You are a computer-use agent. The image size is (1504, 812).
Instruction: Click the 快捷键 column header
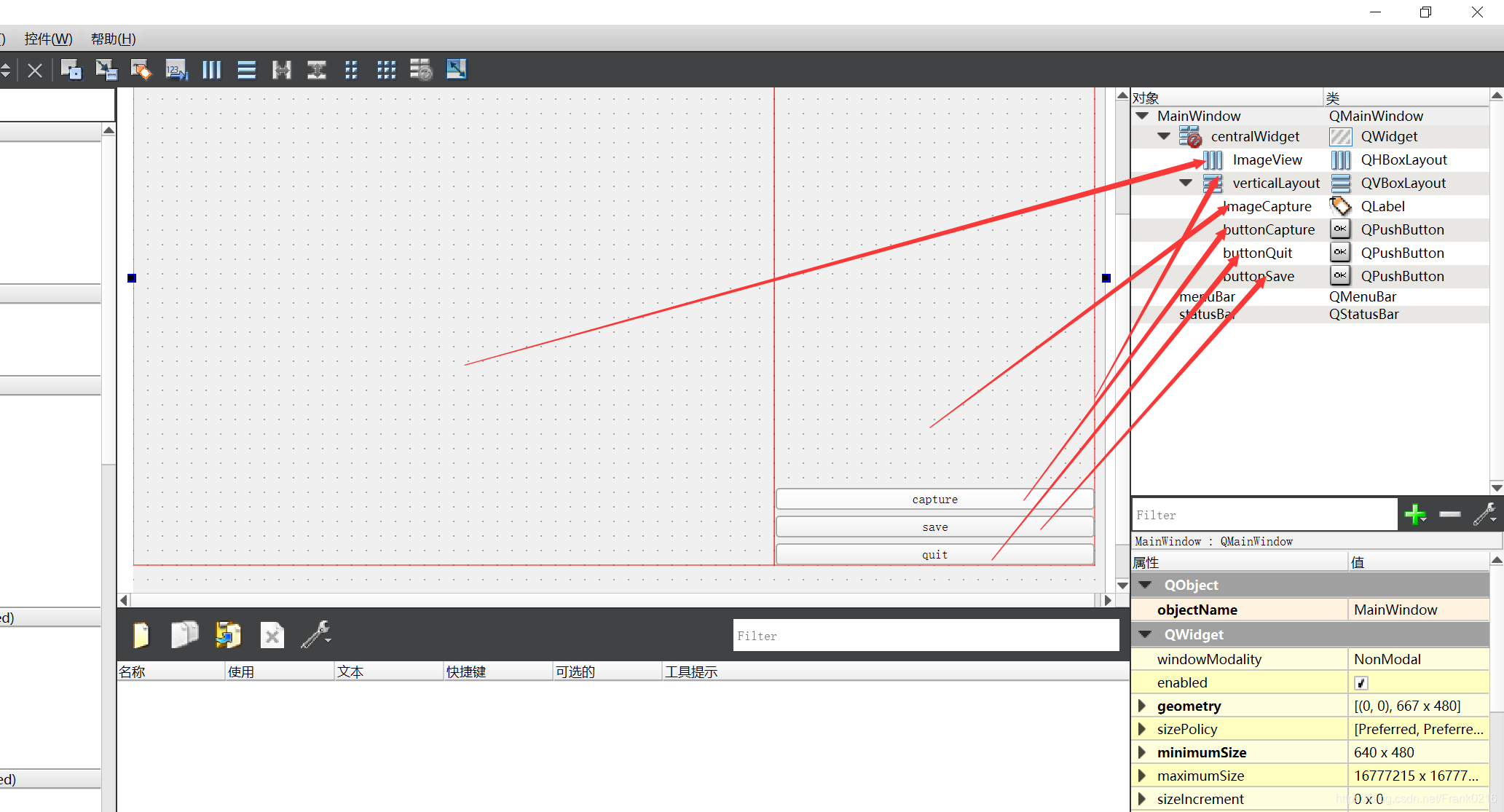498,671
